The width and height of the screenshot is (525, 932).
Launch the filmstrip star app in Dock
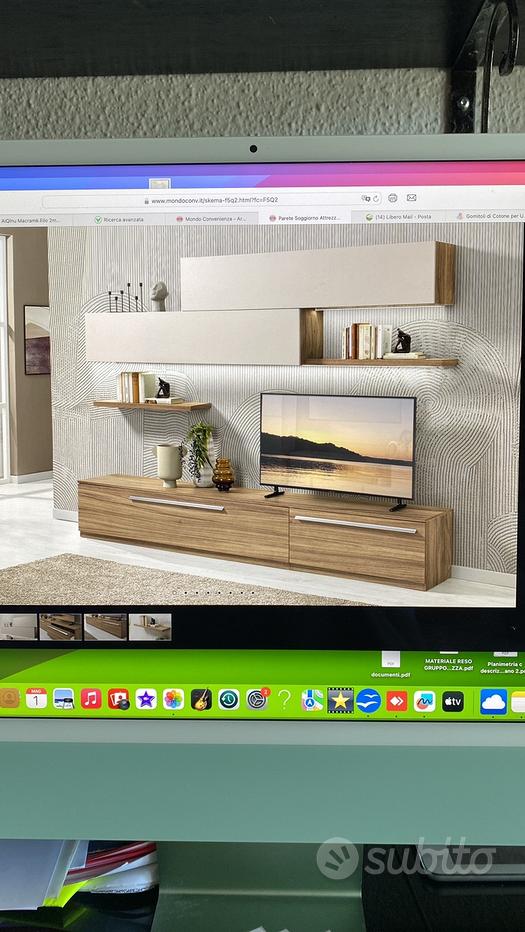click(340, 700)
